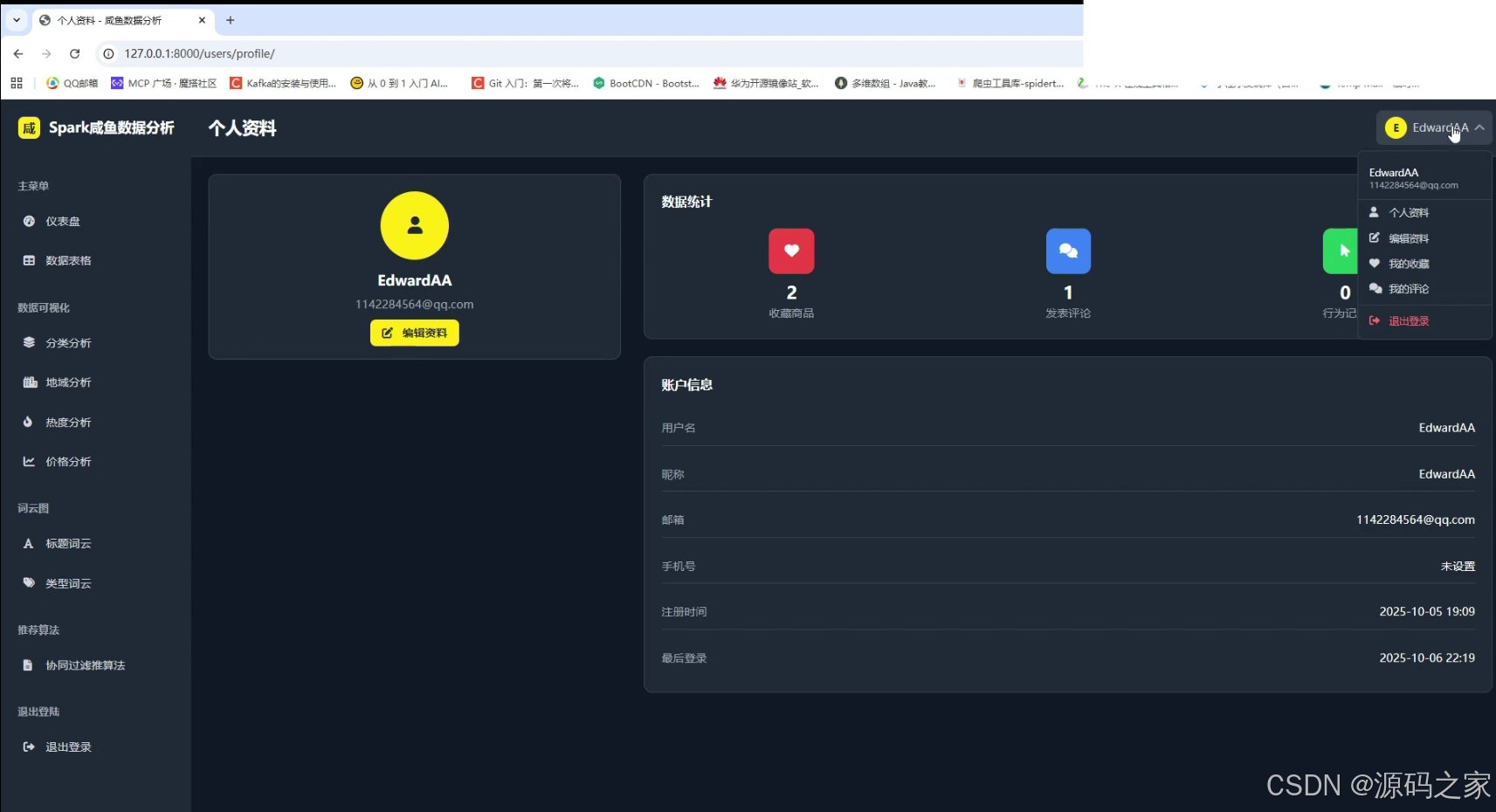Click the 发表评论 count 1
Screen dimensions: 1496x812
(x=1068, y=292)
